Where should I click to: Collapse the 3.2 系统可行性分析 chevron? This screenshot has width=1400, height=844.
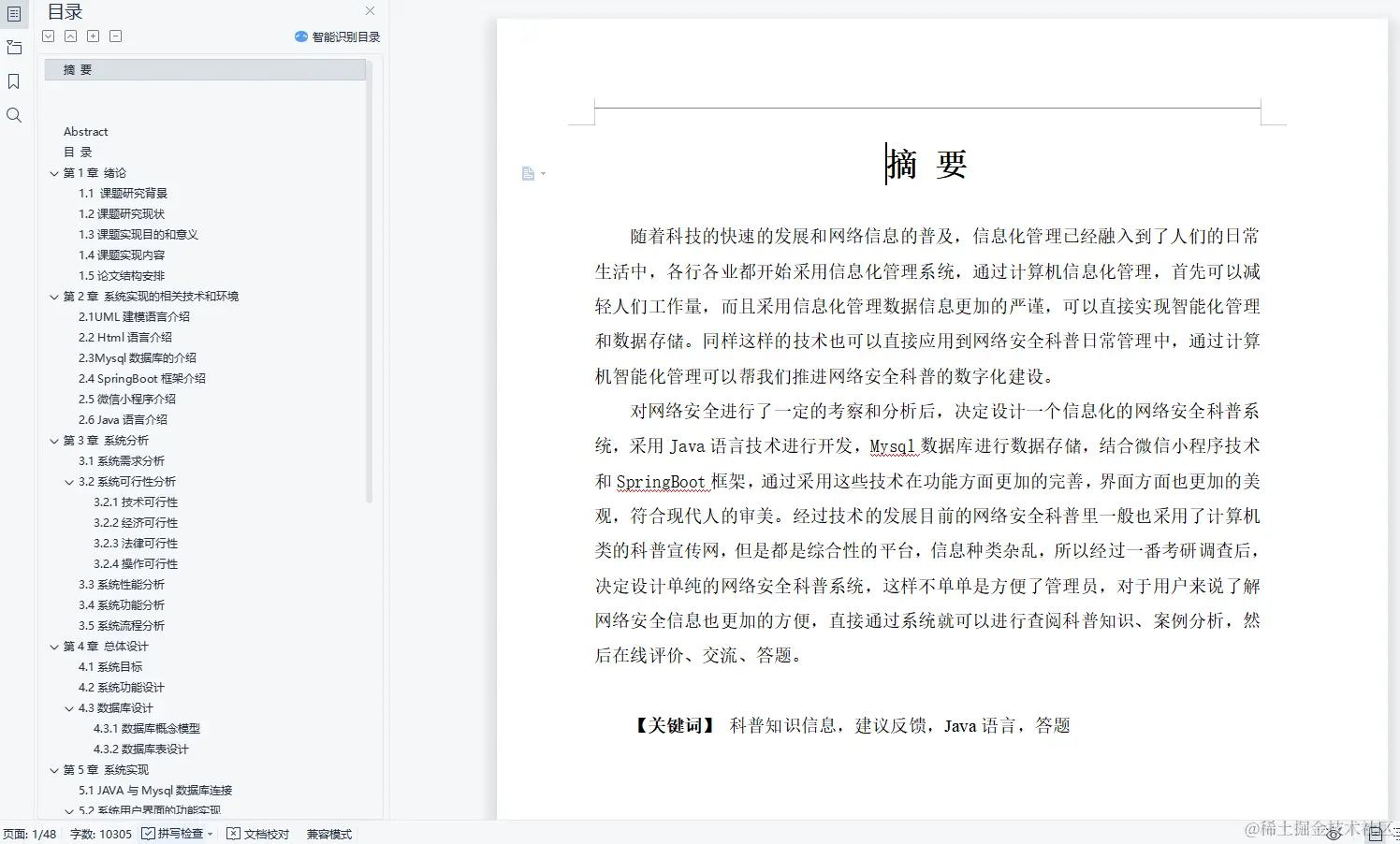tap(69, 482)
